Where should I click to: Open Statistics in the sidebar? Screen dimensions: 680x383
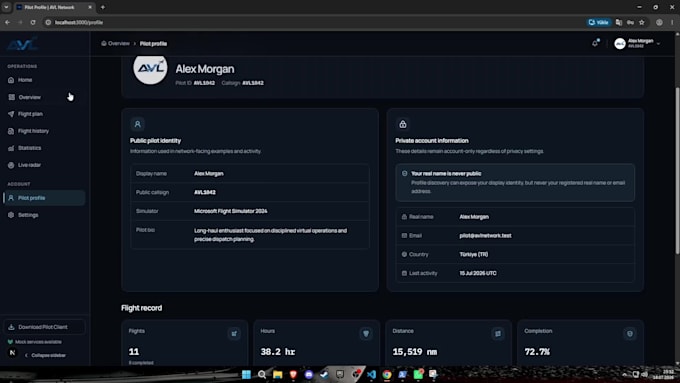[x=44, y=148]
